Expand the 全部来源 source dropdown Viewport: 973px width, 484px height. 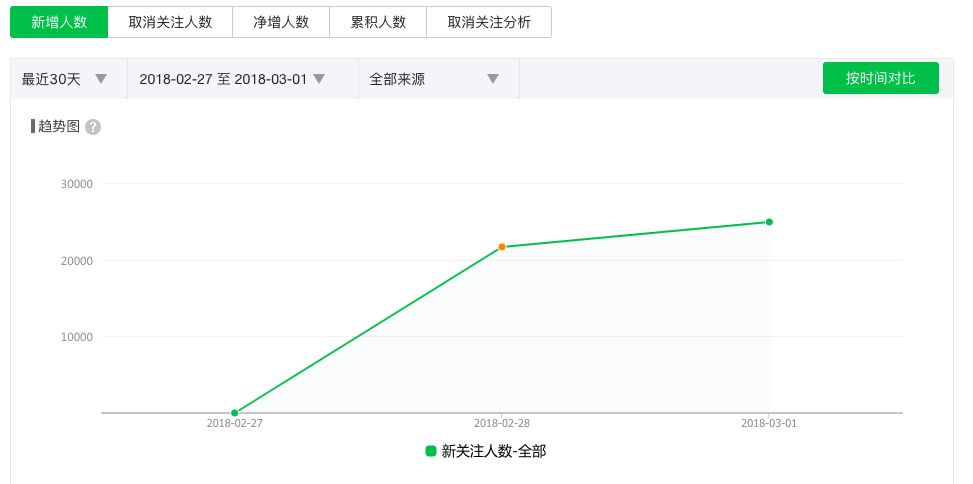pos(438,79)
